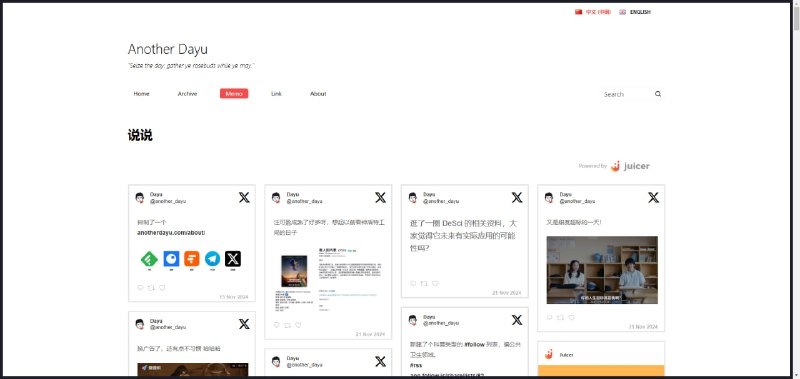Reply to the classroom photo post
The width and height of the screenshot is (800, 379).
[549, 317]
